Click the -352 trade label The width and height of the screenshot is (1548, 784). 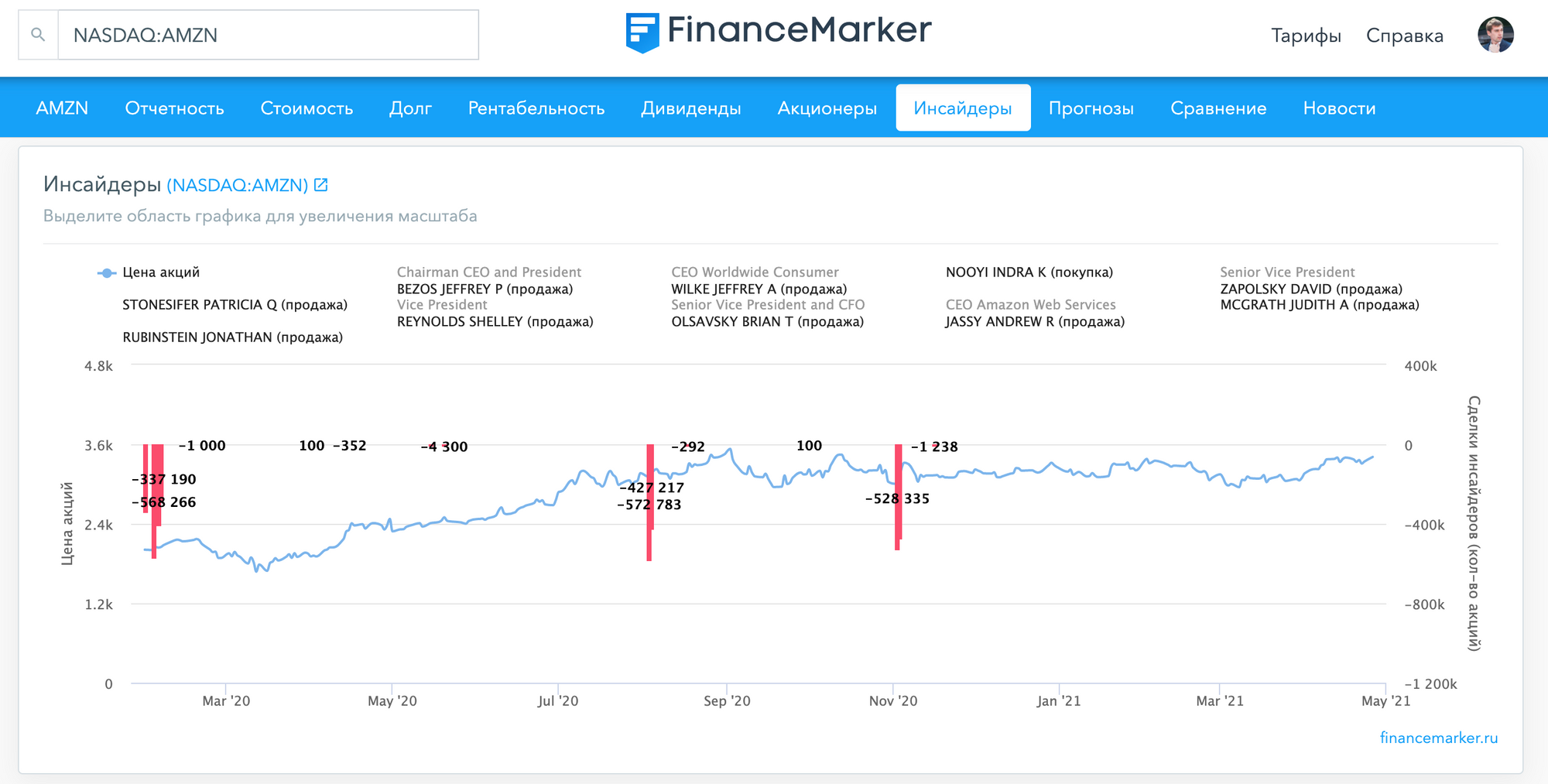click(x=350, y=446)
